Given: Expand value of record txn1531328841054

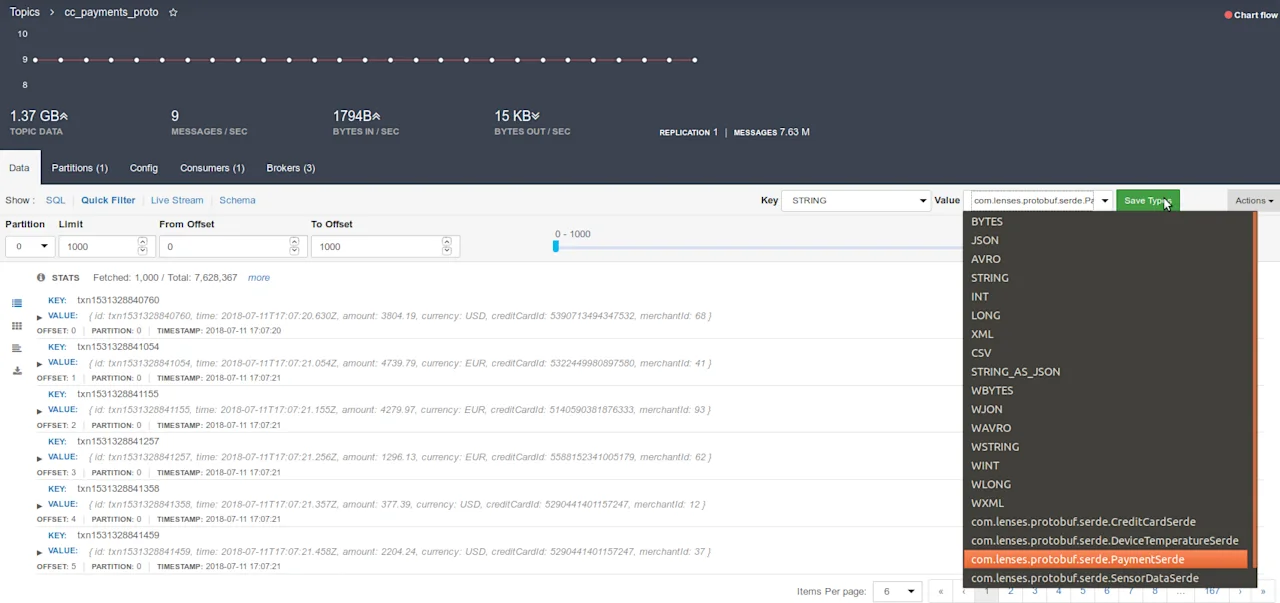Looking at the screenshot, I should (x=39, y=364).
